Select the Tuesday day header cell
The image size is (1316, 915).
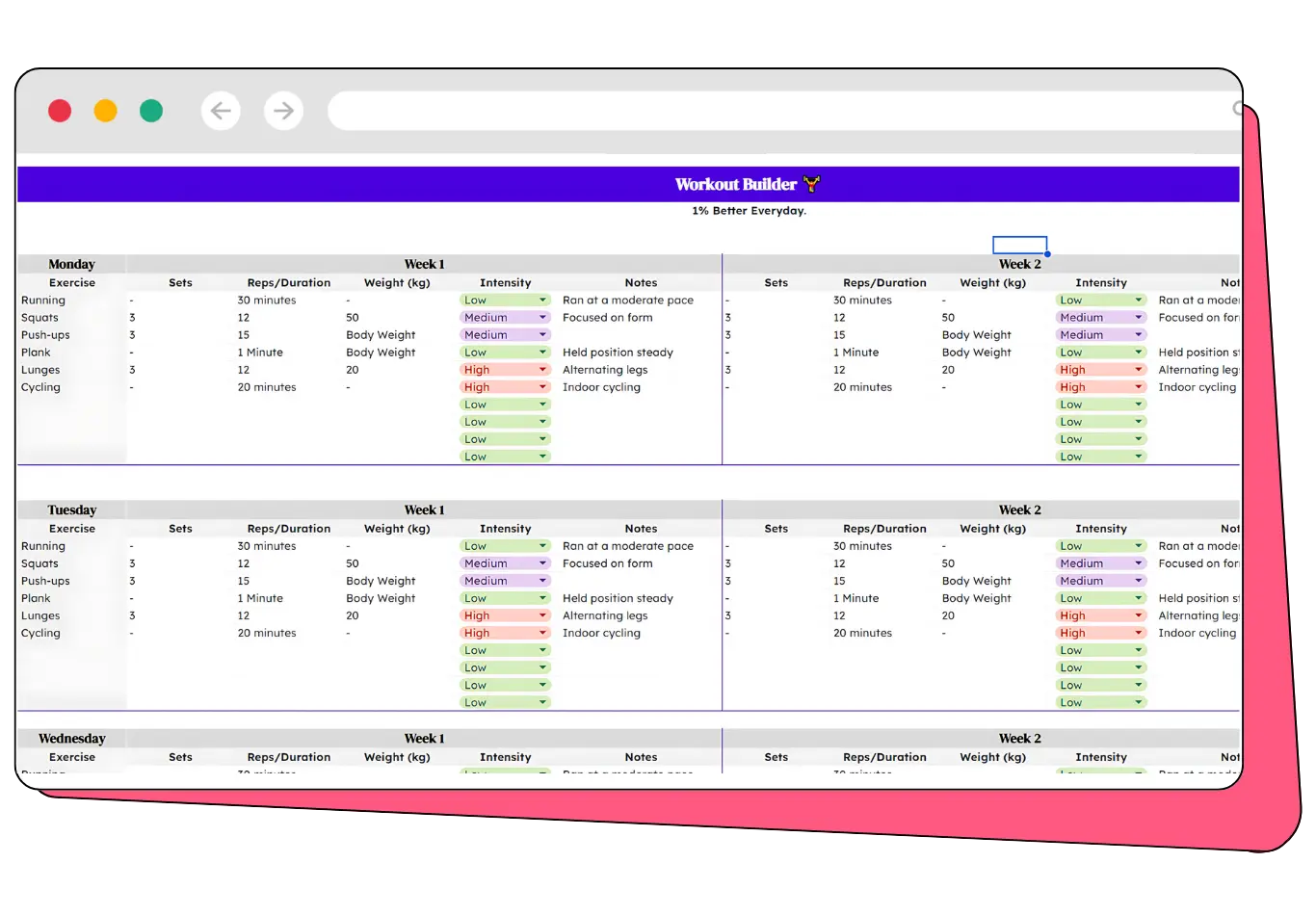71,510
